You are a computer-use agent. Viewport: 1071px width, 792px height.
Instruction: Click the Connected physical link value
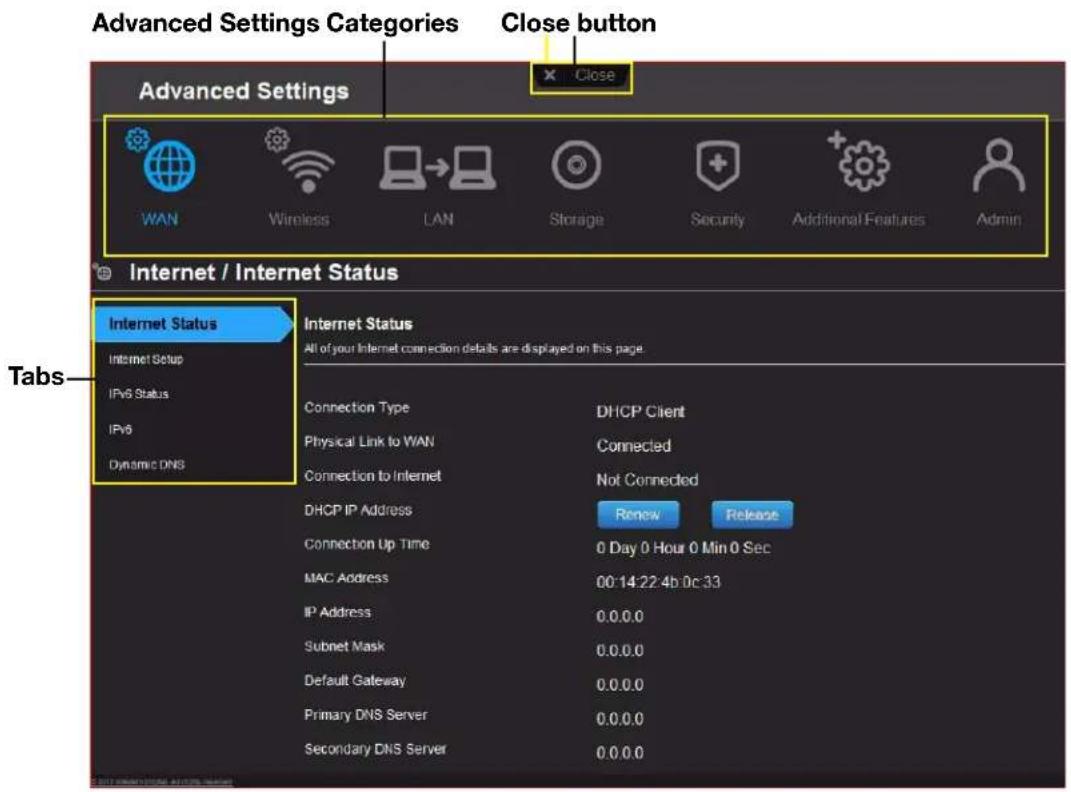point(633,446)
